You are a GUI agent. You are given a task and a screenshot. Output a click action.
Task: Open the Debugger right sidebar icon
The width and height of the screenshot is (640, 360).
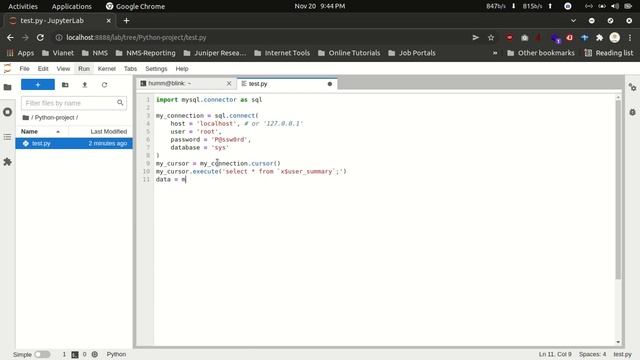coord(632,112)
